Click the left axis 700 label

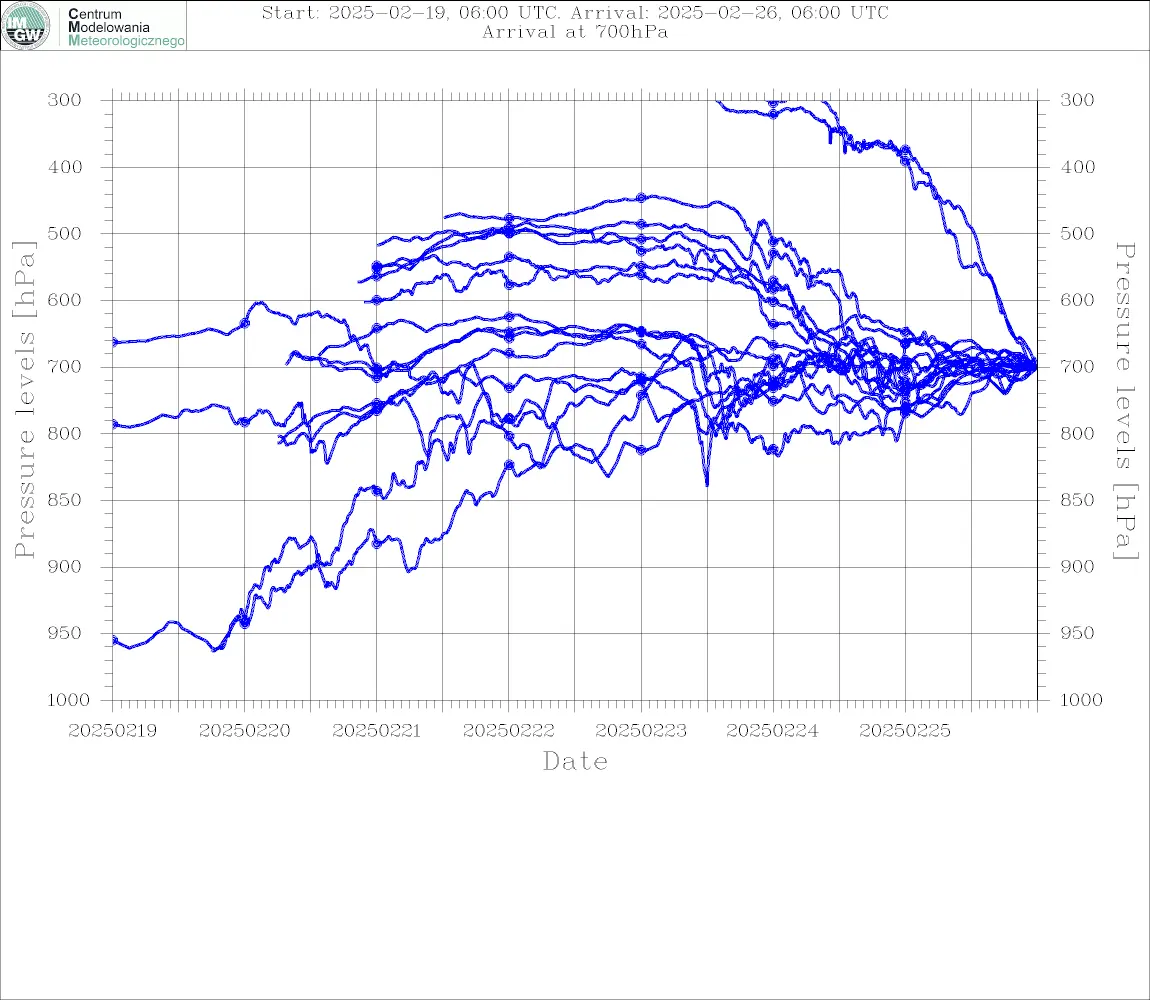coord(65,367)
